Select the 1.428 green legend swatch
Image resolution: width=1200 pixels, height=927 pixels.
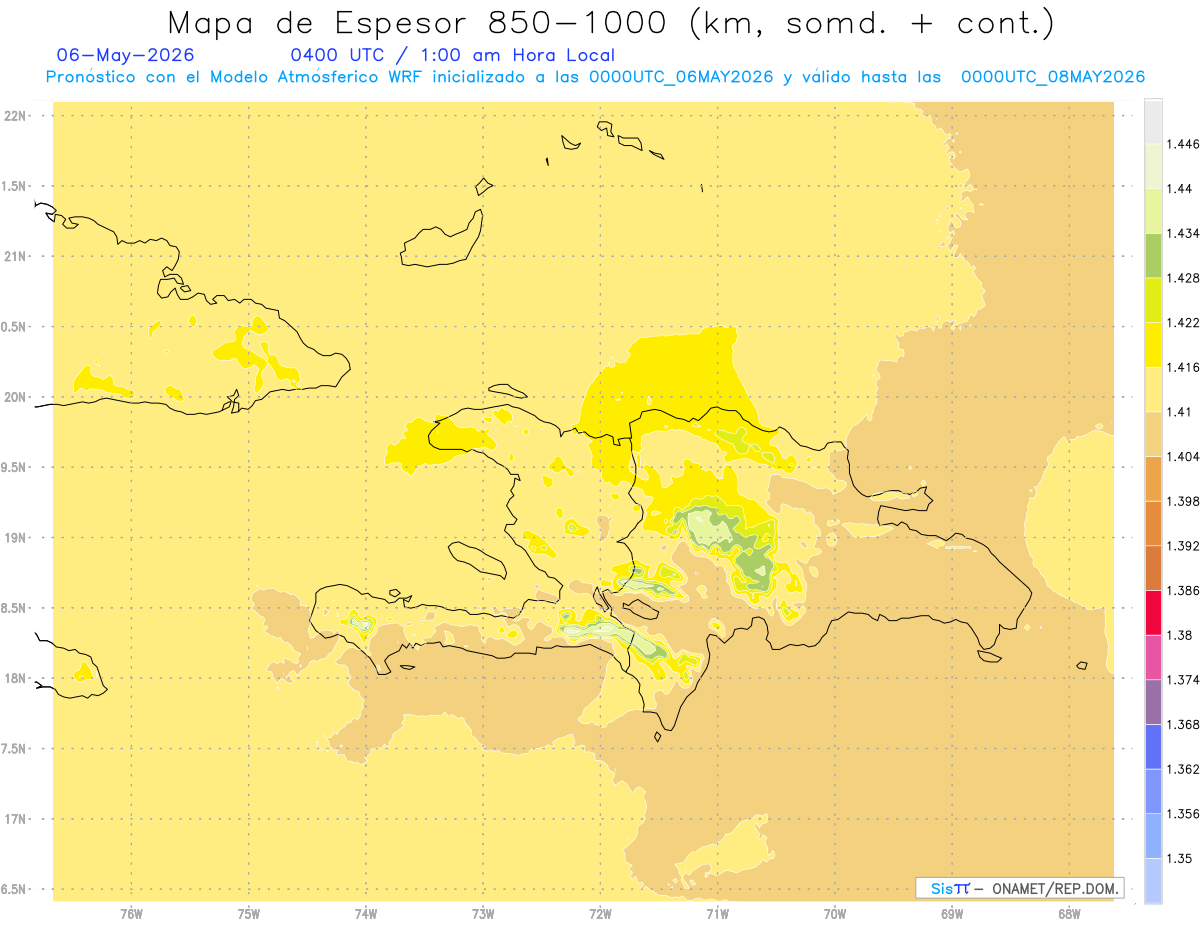coord(1153,255)
